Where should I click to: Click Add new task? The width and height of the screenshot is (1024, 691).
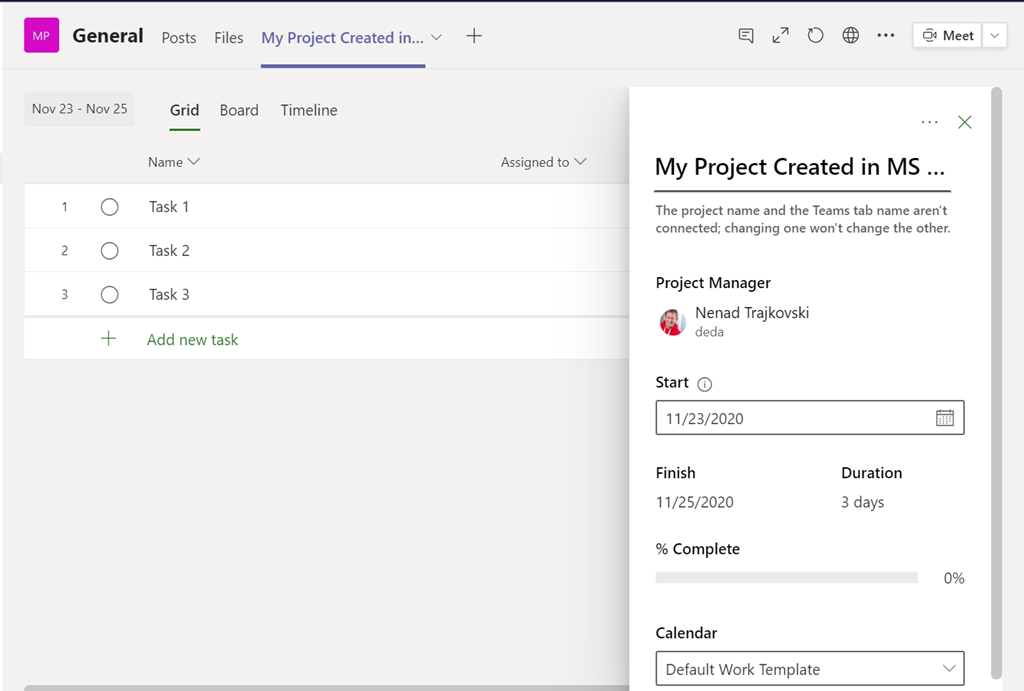point(192,340)
